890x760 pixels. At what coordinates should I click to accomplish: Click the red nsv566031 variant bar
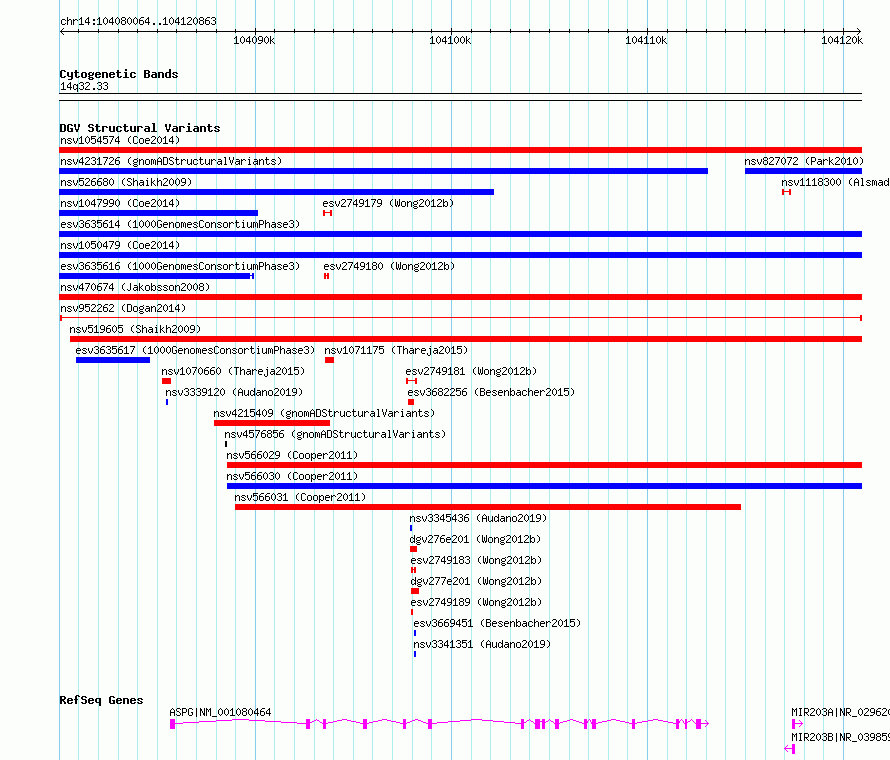(x=488, y=507)
